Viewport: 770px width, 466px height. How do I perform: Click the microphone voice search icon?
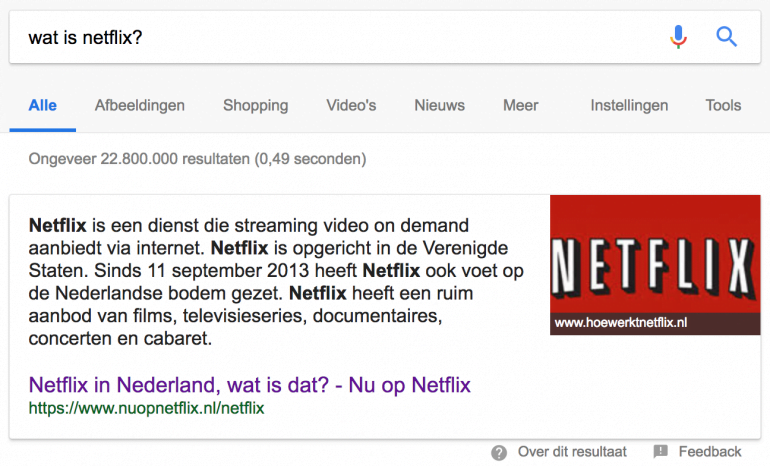tap(679, 37)
